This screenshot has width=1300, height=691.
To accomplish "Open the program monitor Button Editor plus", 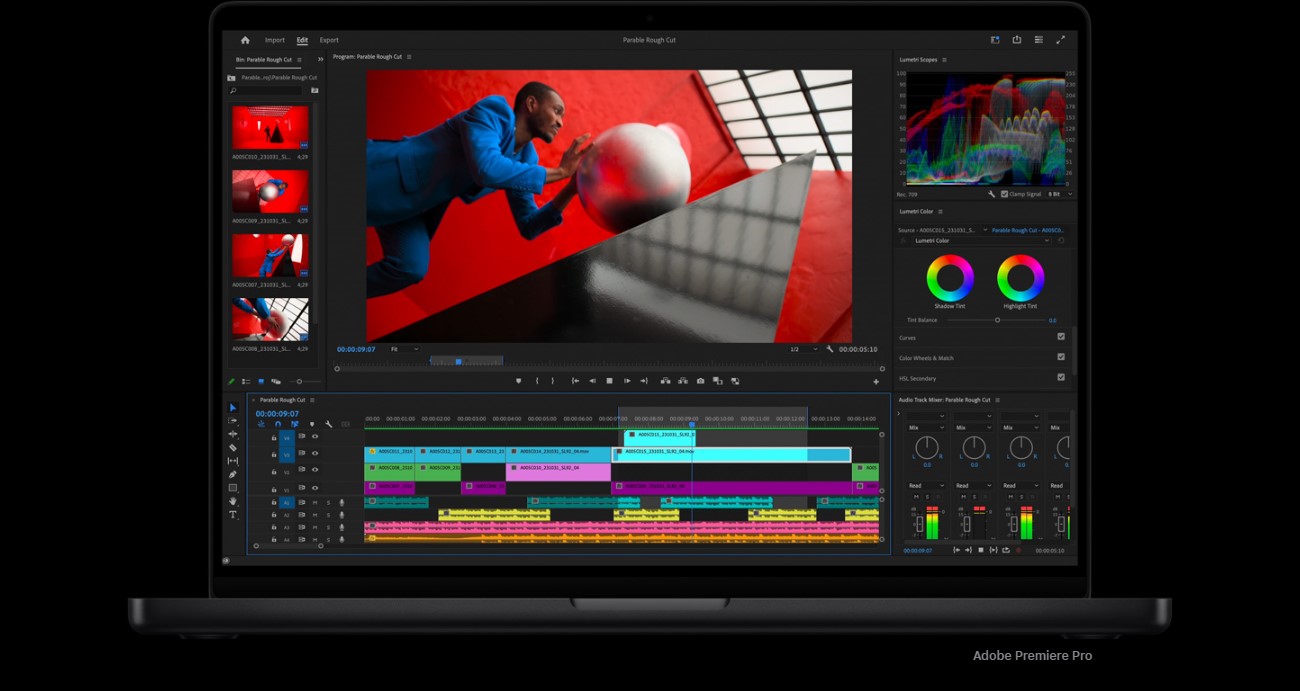I will pos(876,382).
